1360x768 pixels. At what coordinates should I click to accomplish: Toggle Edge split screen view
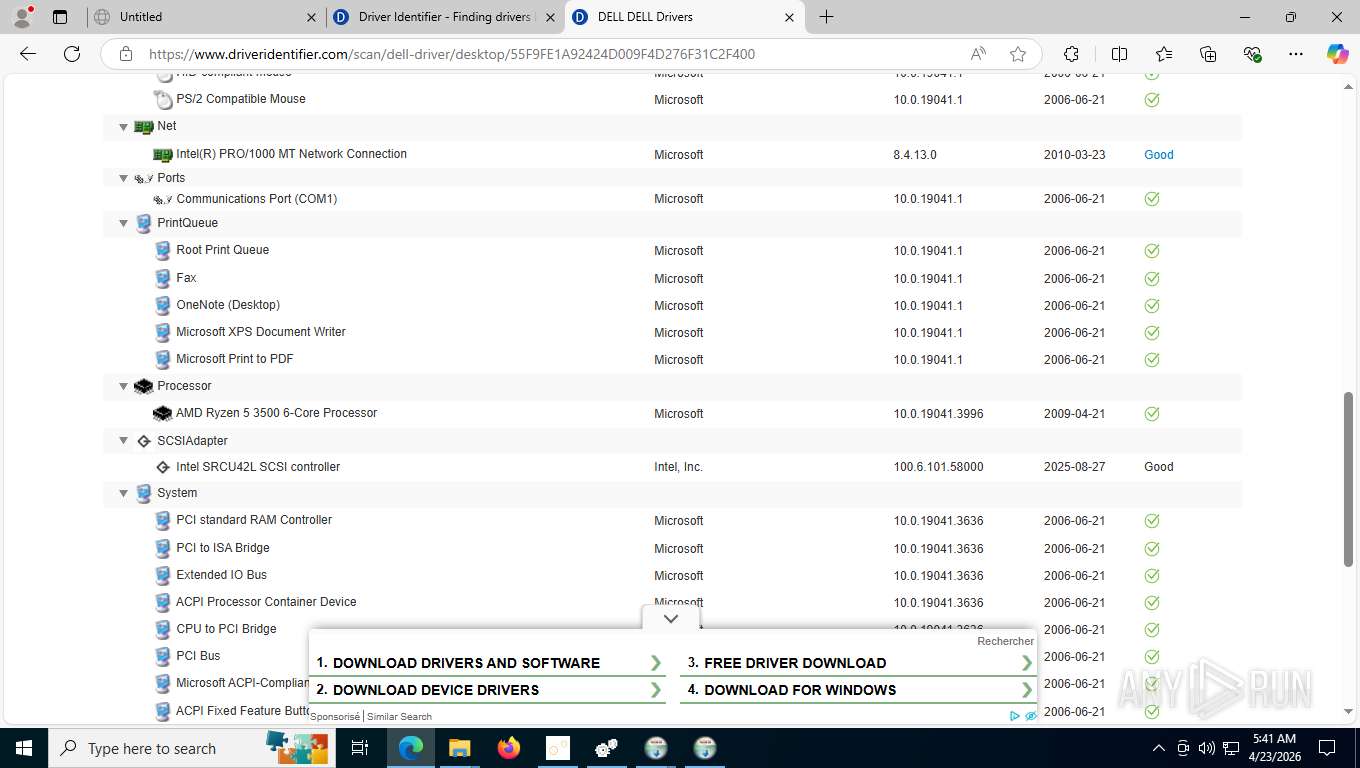click(1120, 54)
